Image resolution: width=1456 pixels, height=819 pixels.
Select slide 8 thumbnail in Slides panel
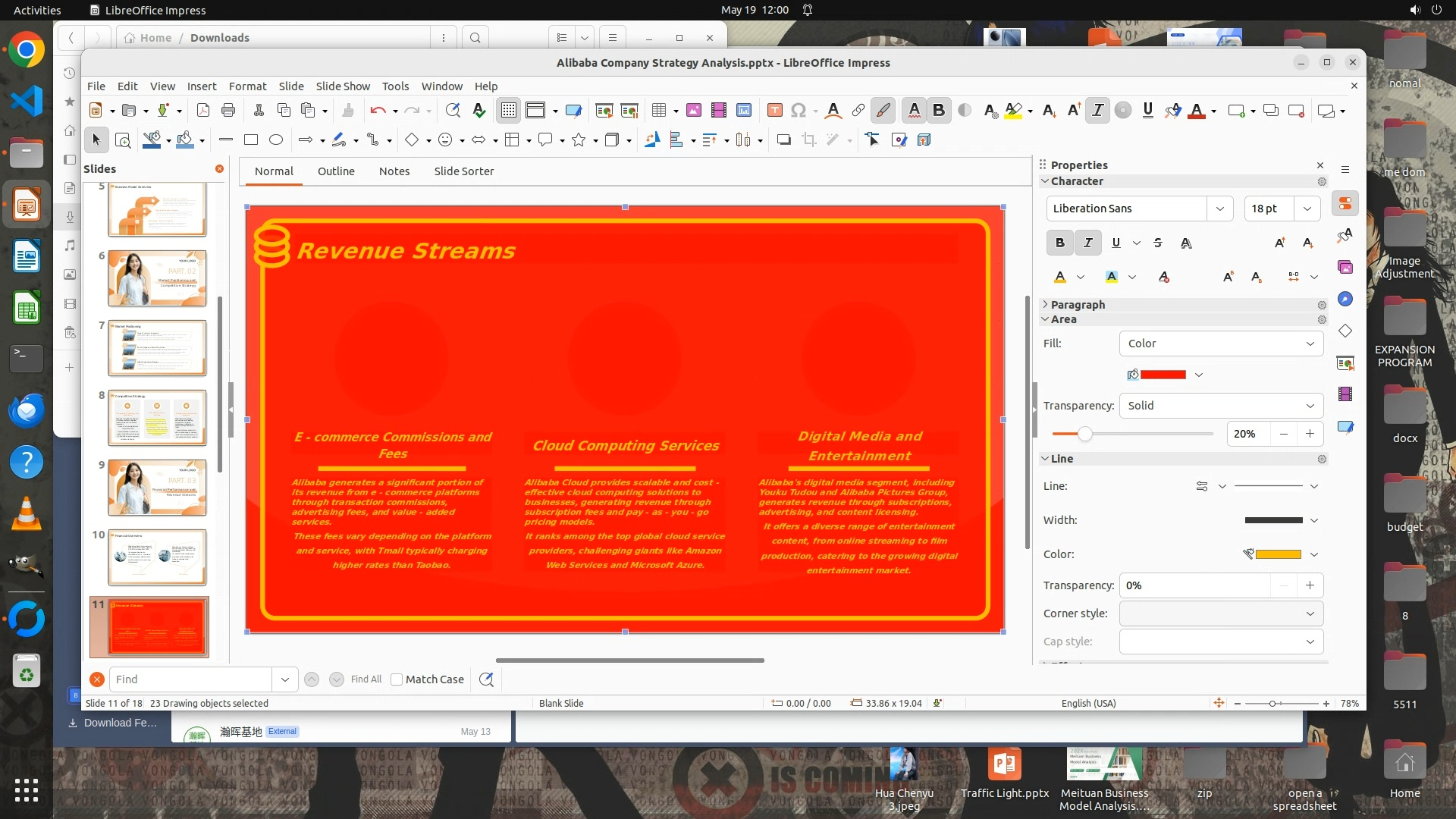point(157,418)
